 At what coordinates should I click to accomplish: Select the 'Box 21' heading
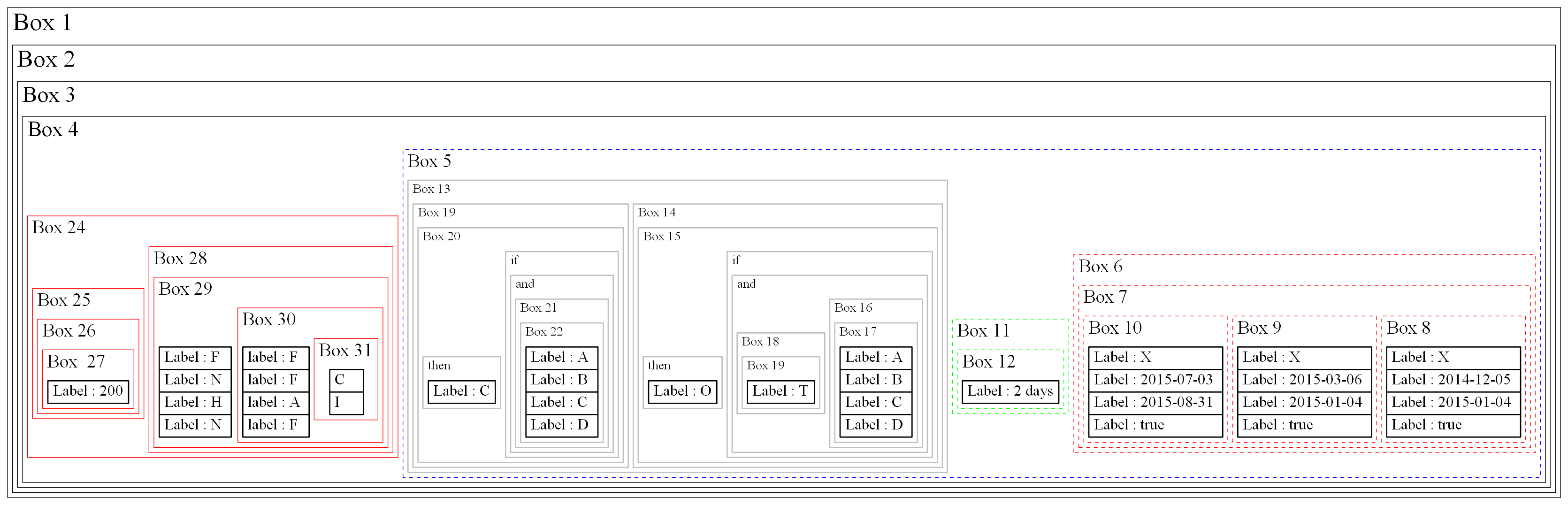point(538,308)
